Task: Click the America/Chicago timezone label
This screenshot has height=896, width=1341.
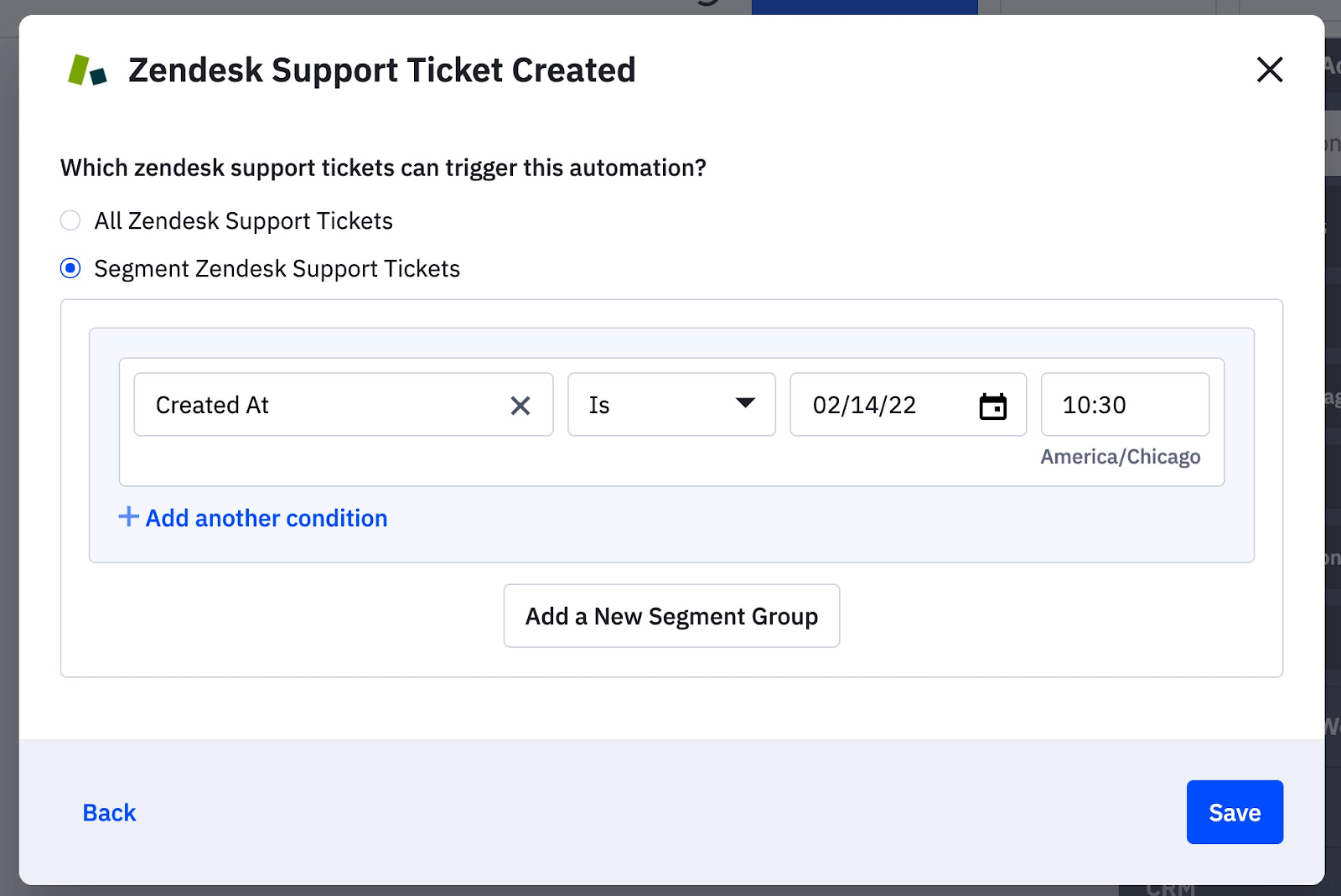Action: click(1120, 457)
